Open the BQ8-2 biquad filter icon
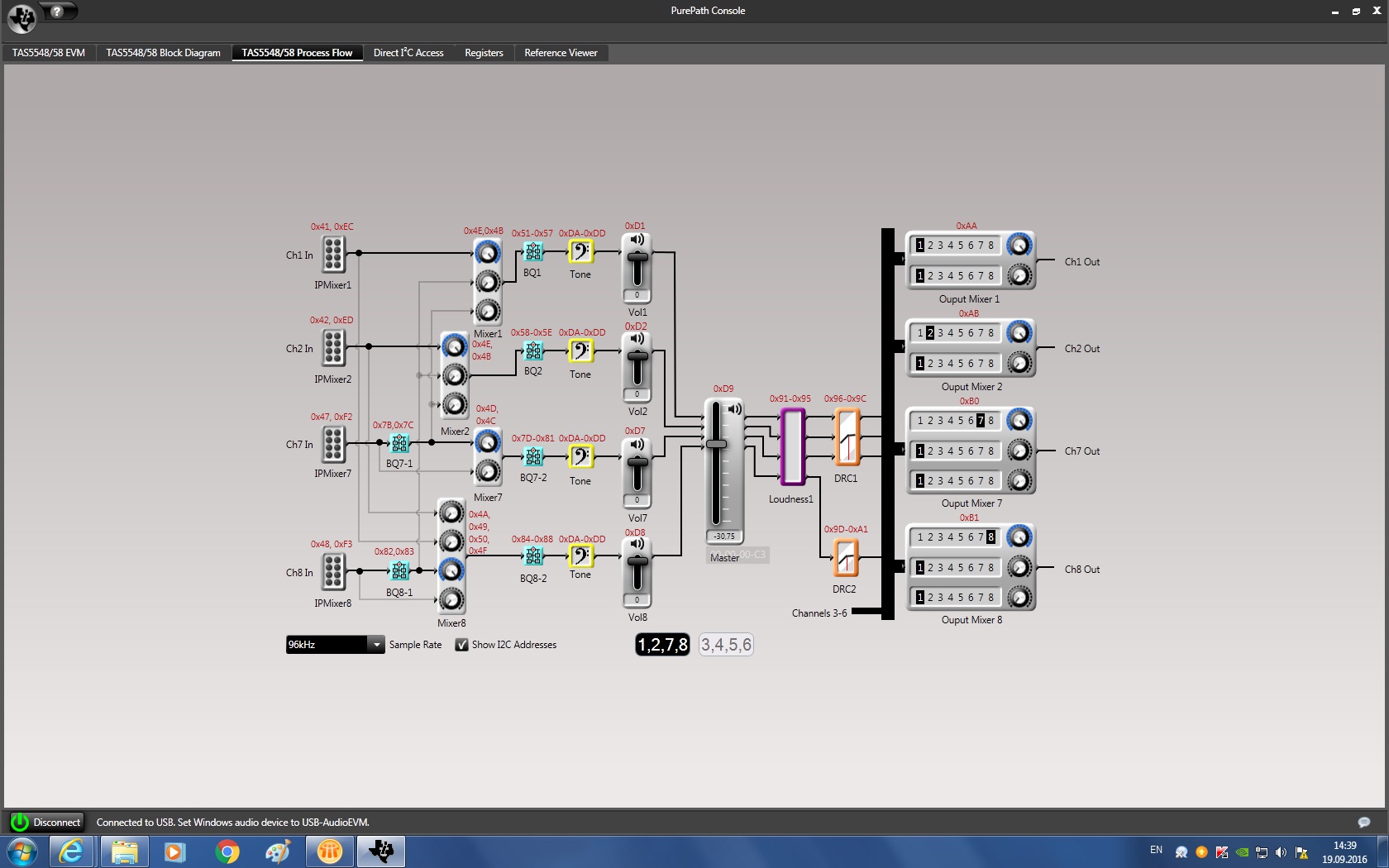 pos(534,556)
